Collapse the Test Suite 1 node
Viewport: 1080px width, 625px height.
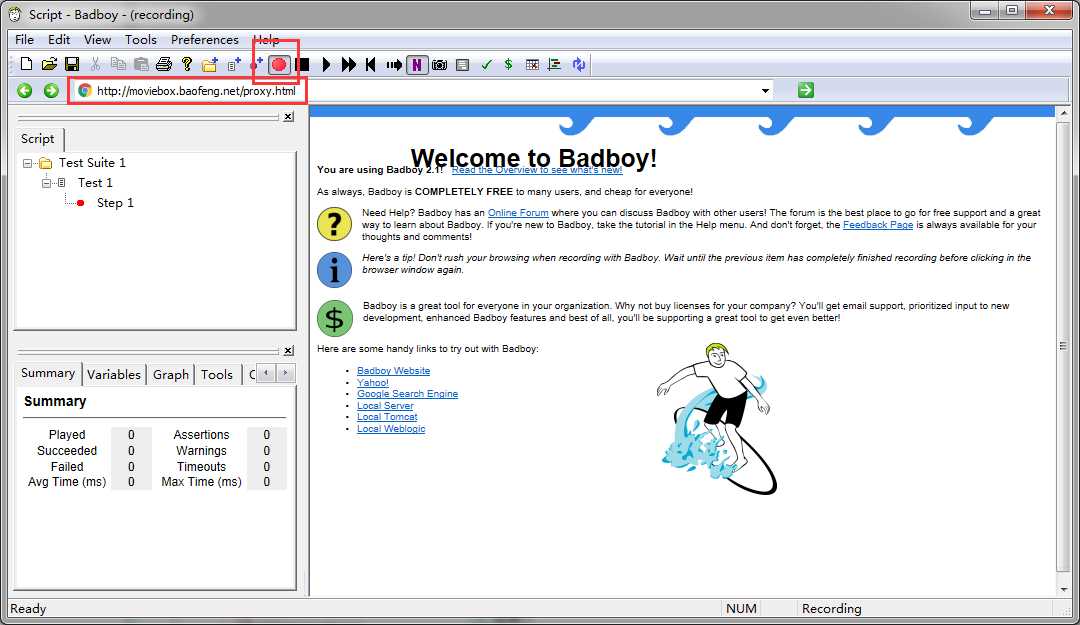(x=28, y=163)
